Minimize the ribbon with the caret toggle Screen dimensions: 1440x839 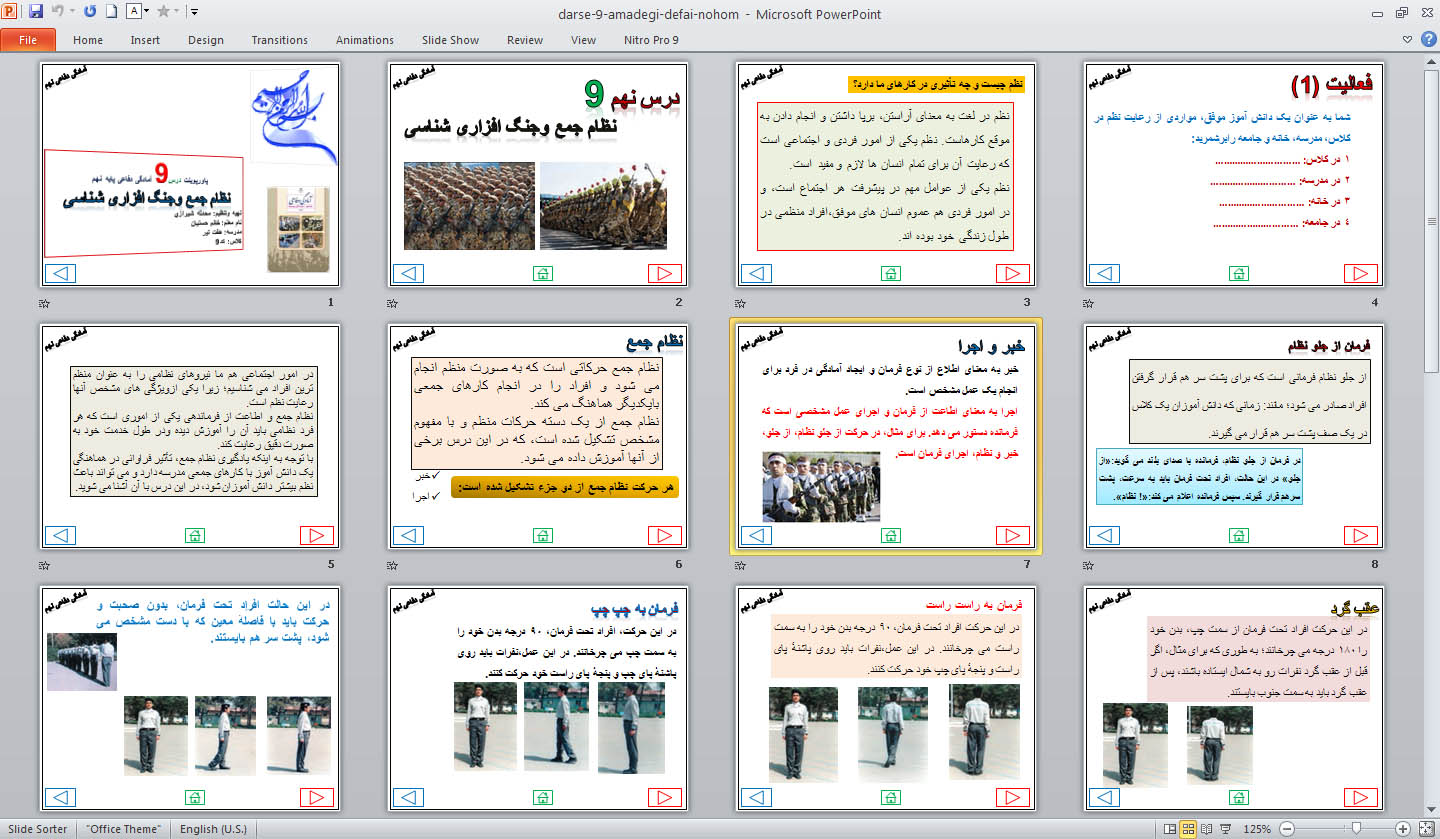click(1408, 40)
